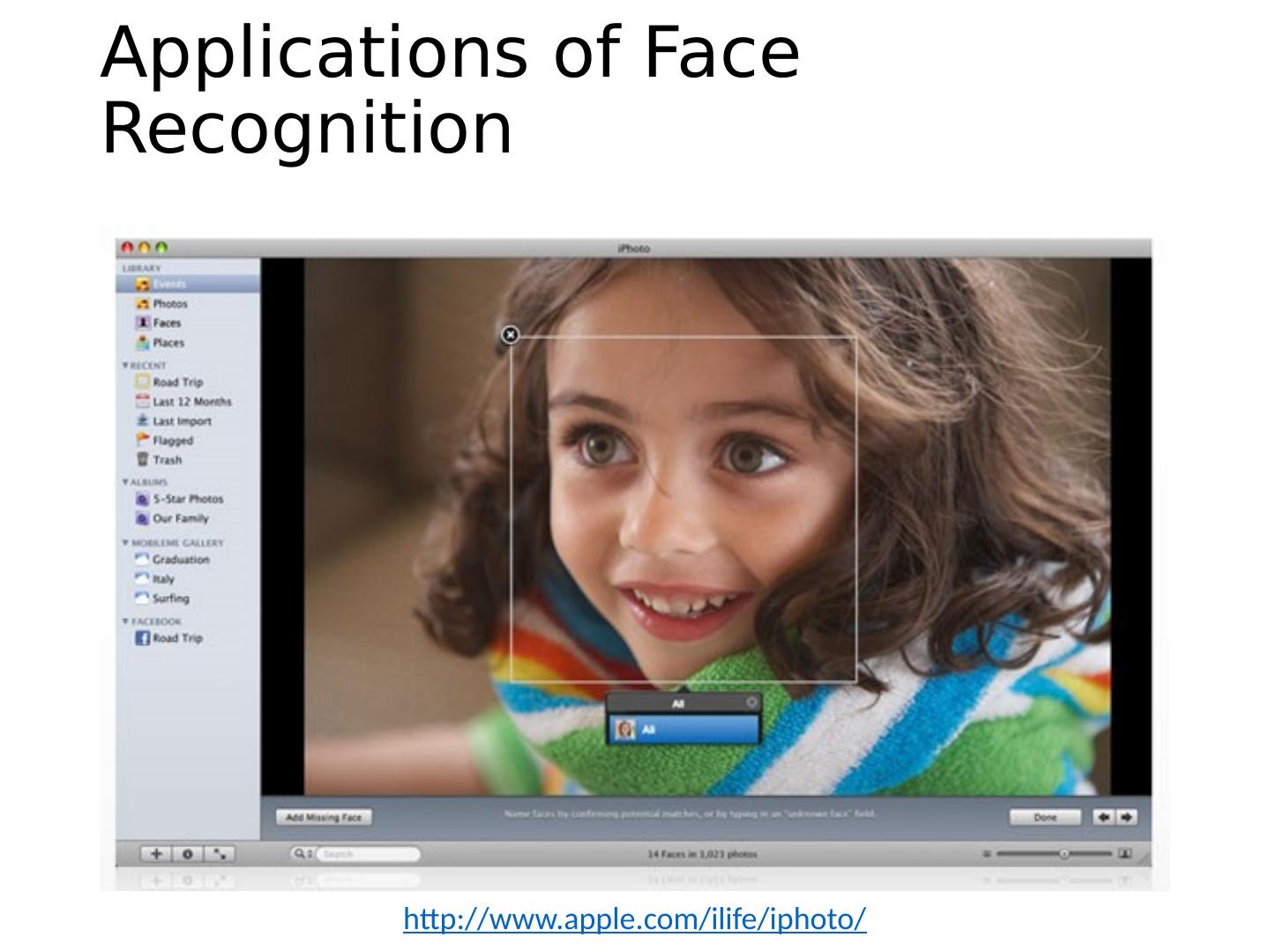Go to the next photo with the right arrow

pyautogui.click(x=1126, y=817)
